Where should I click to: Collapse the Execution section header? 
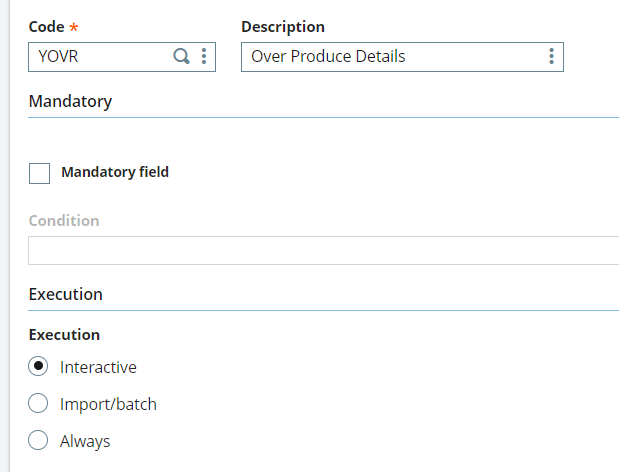66,294
